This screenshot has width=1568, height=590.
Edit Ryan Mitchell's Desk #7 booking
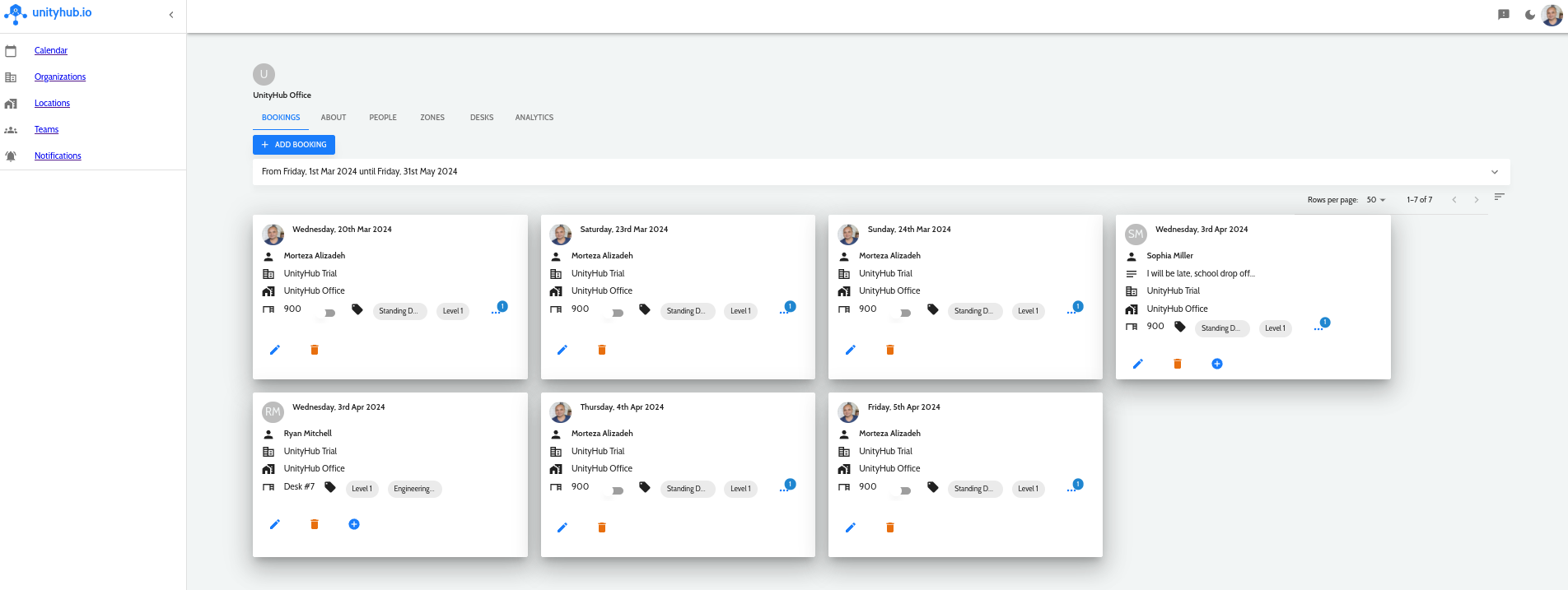[275, 524]
